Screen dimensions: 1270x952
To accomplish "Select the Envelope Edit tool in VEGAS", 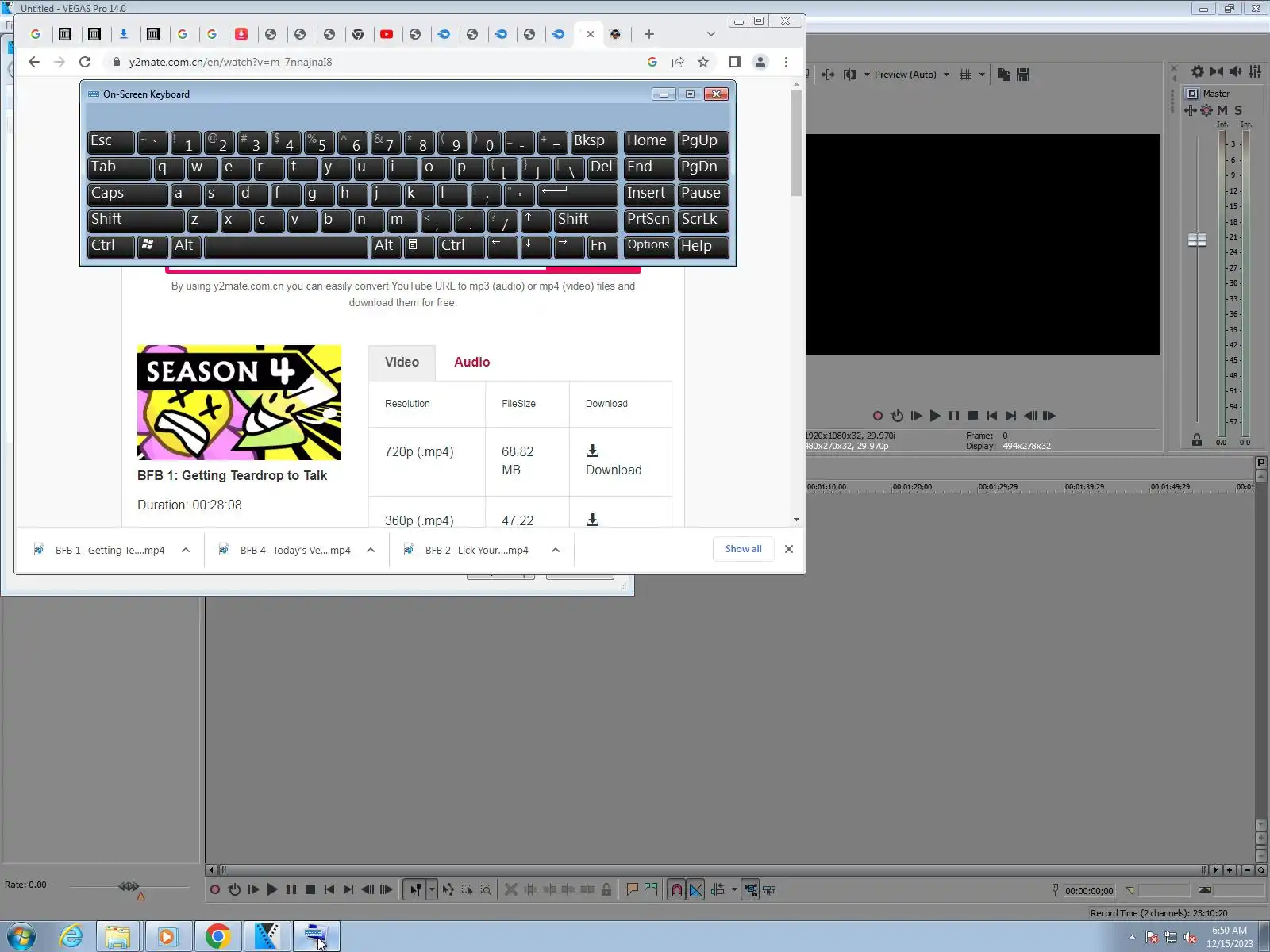I will coord(448,890).
